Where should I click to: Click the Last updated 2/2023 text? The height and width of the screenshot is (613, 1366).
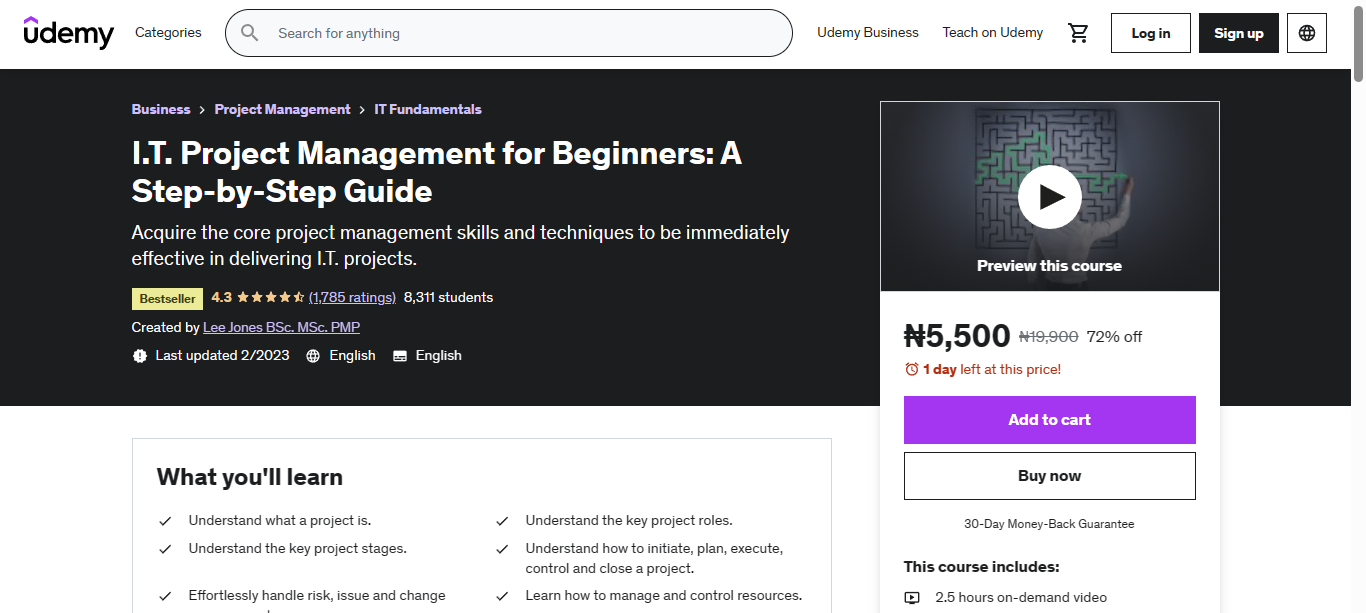223,356
